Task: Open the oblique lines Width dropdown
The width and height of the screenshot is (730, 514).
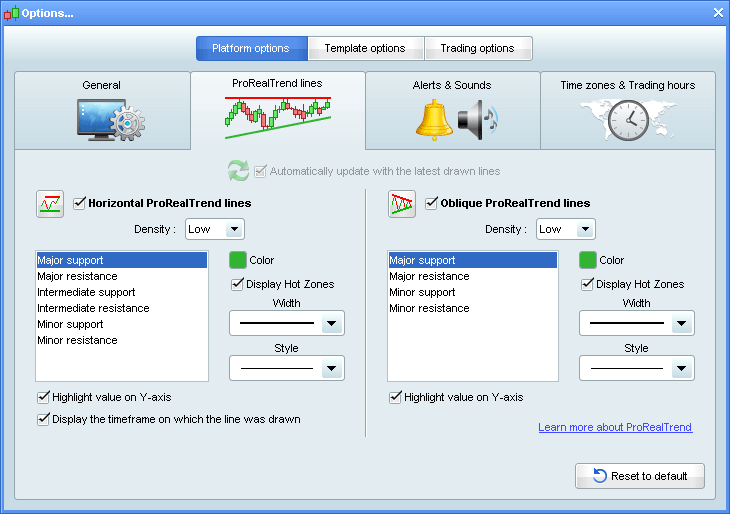Action: [x=636, y=323]
